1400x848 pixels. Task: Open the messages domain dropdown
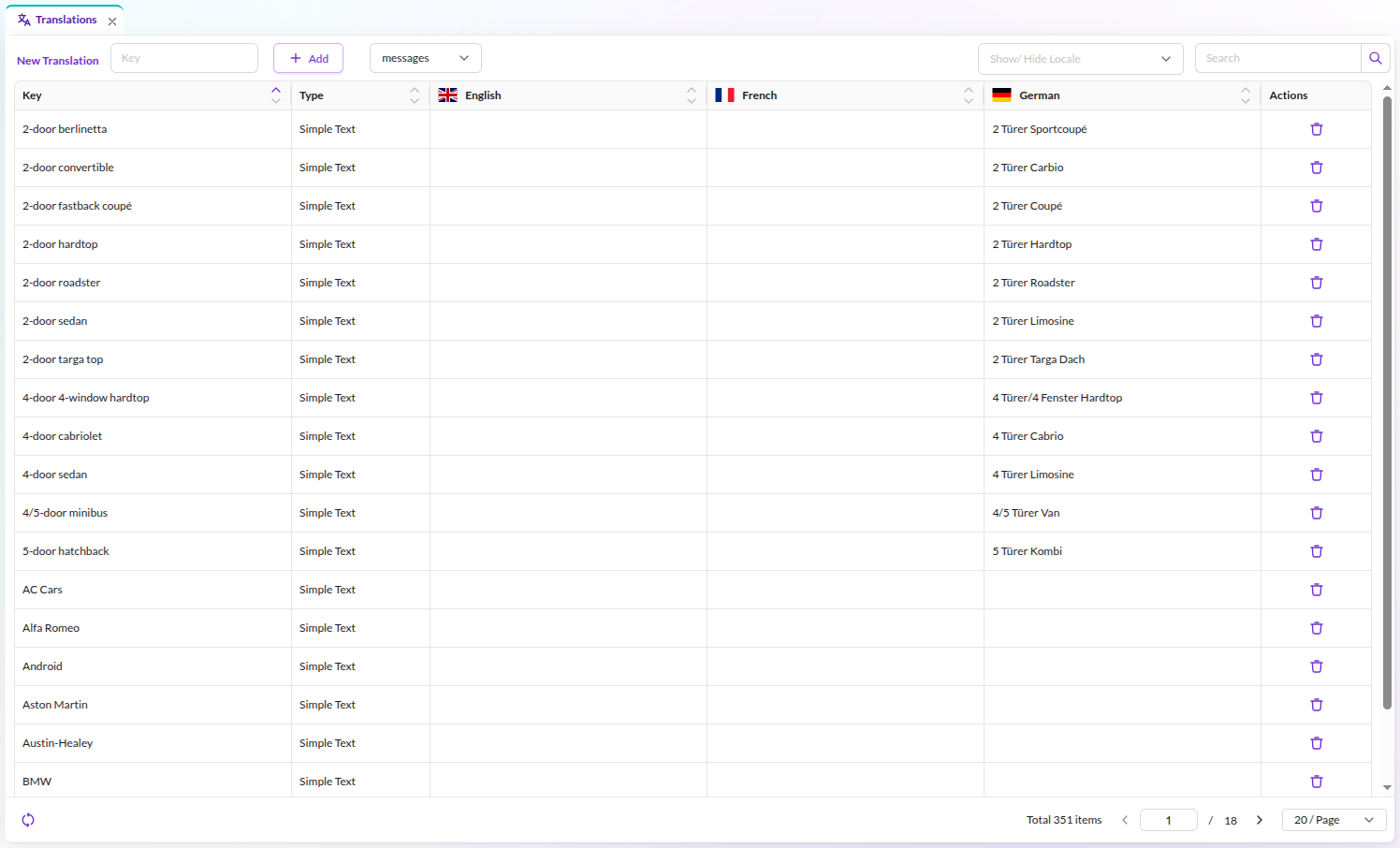(425, 58)
